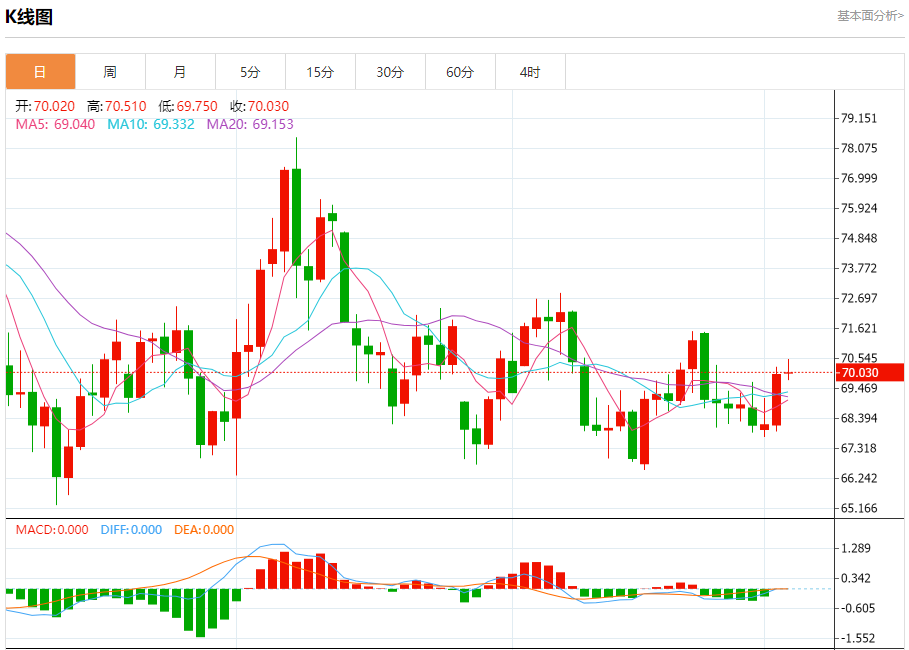Open the 5分 interval tab
This screenshot has width=909, height=650.
tap(250, 72)
